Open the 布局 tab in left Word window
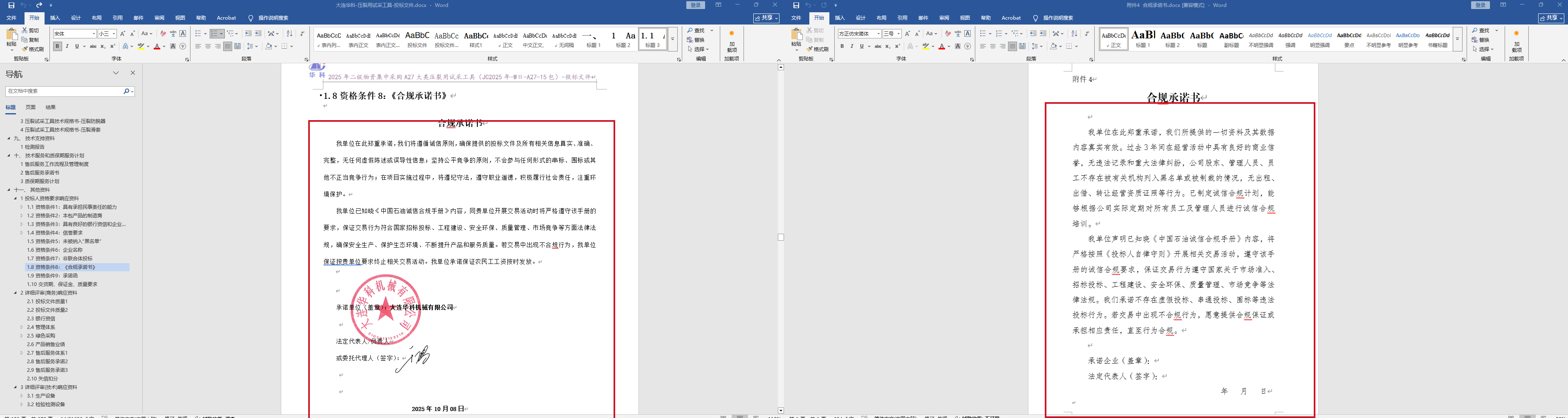 point(97,18)
